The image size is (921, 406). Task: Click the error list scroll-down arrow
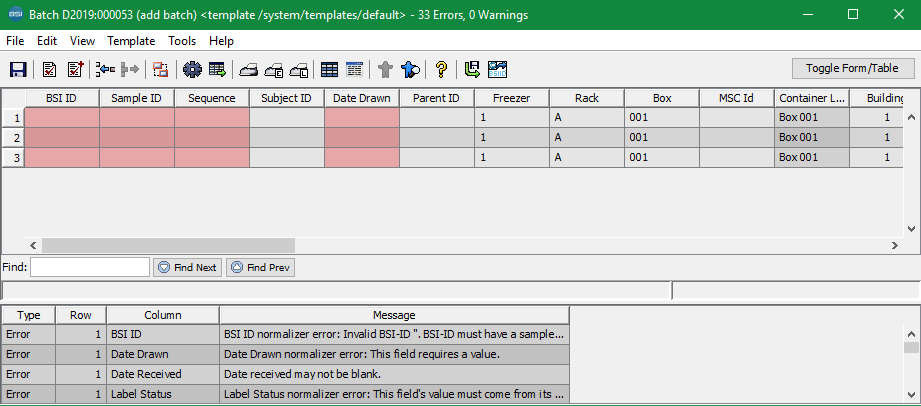coord(911,395)
